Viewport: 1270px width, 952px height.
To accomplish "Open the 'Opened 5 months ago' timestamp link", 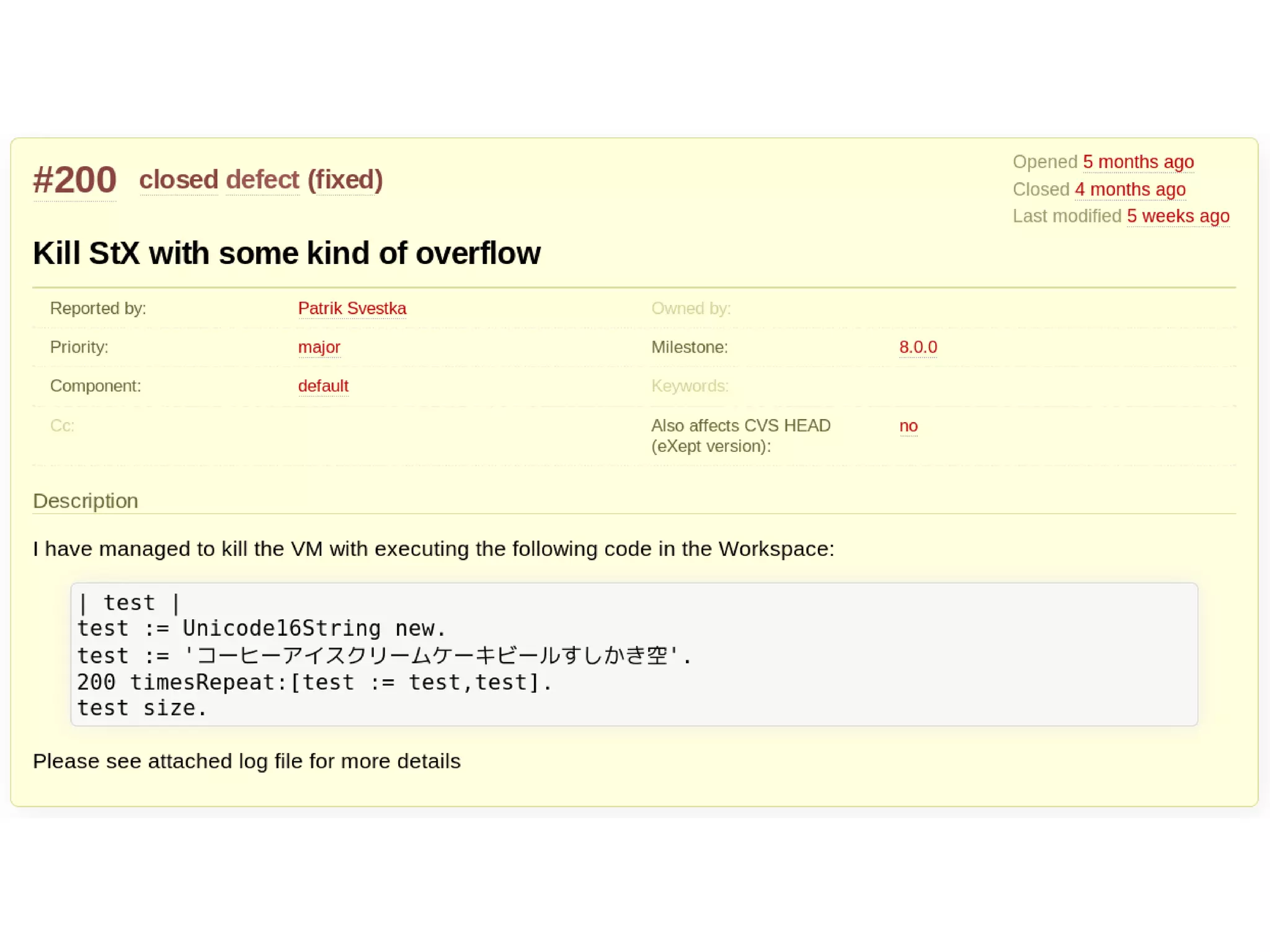I will pyautogui.click(x=1138, y=162).
